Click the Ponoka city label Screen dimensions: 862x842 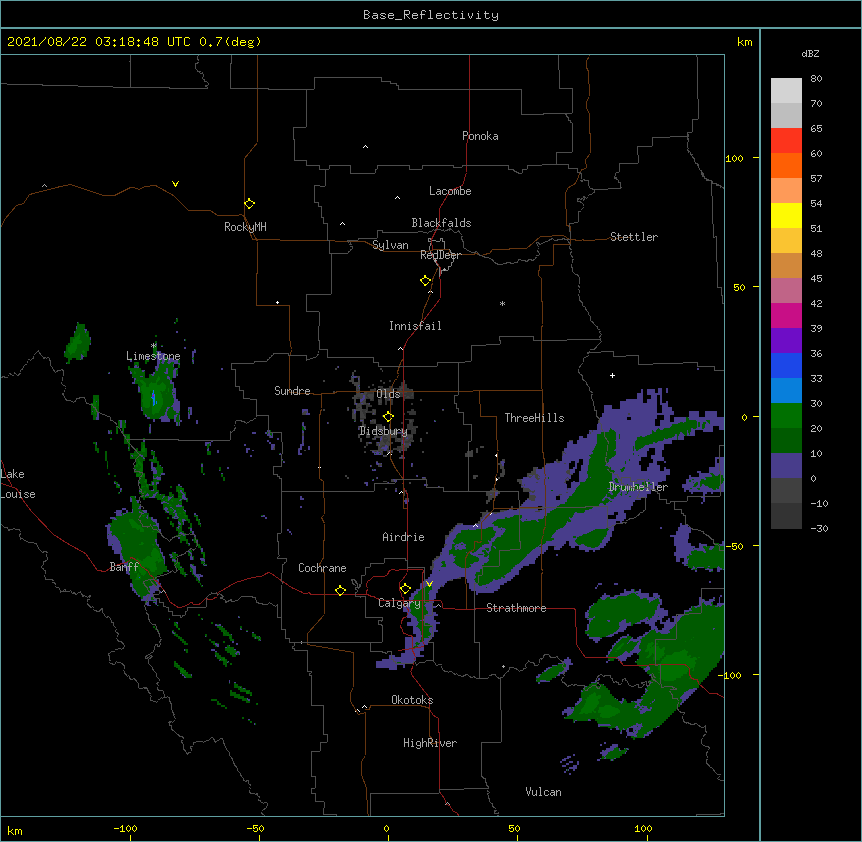480,136
